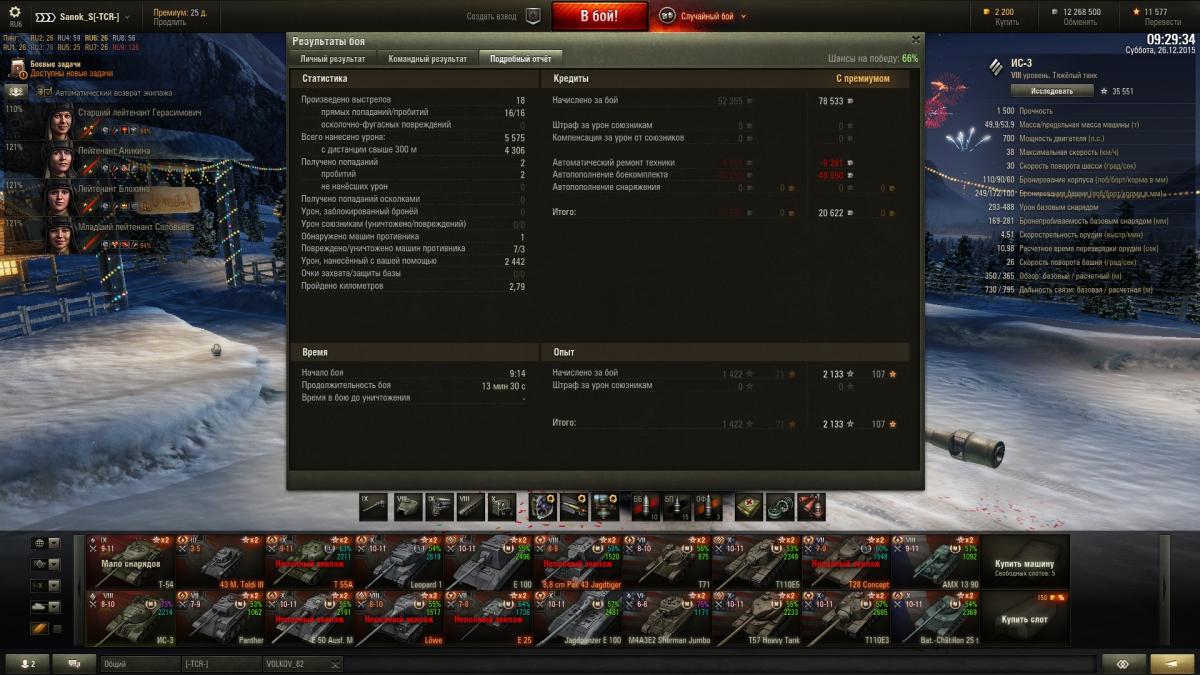Open the Общий chat tab
The image size is (1200, 675).
139,664
